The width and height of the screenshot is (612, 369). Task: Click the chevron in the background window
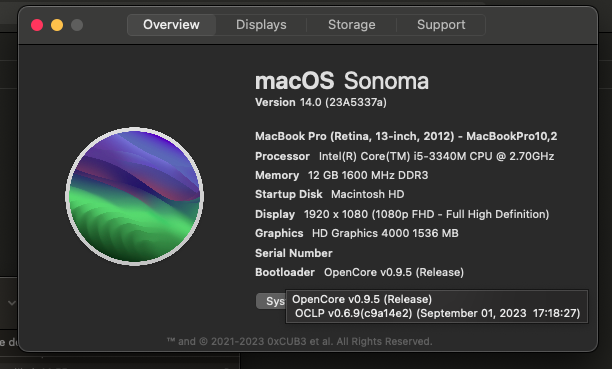pos(12,303)
